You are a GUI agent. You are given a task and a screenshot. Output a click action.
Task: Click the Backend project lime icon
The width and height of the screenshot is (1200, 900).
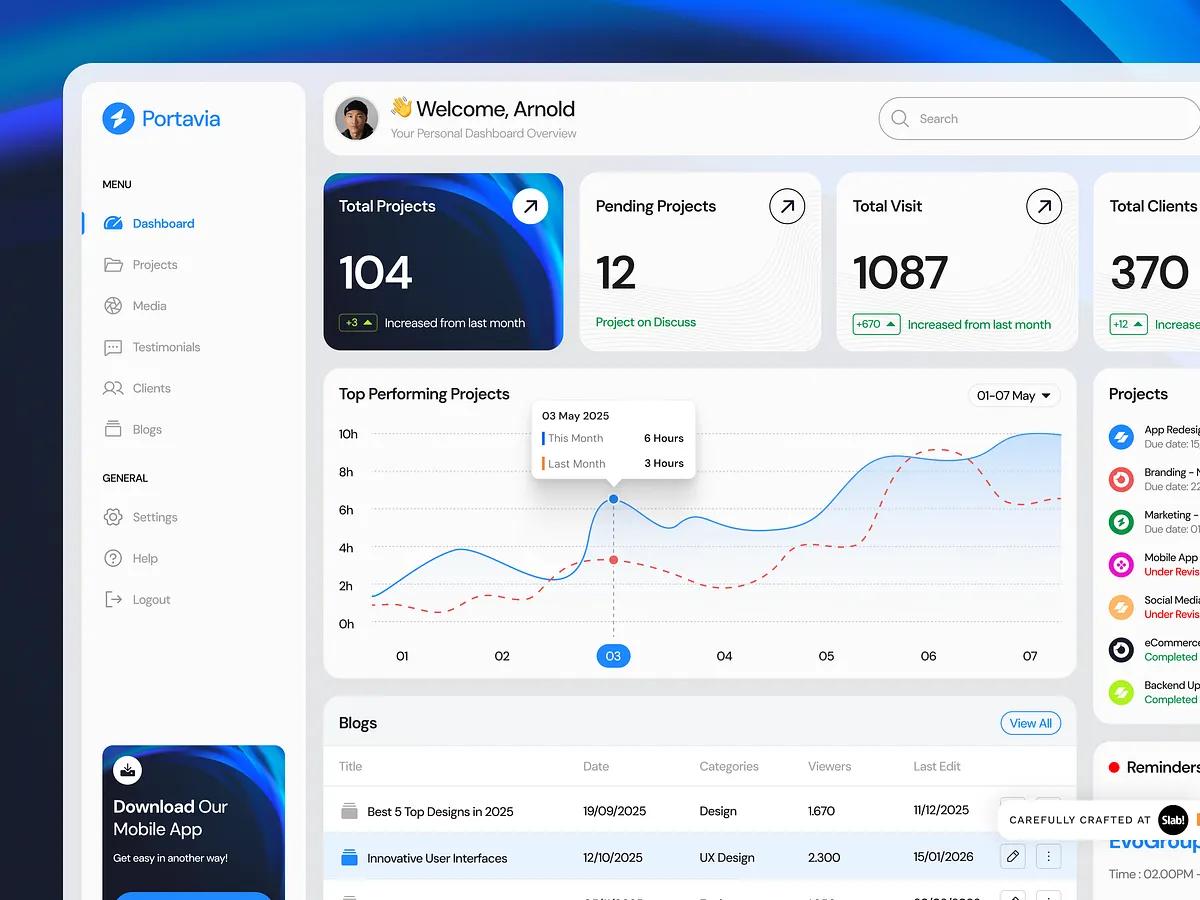click(1122, 692)
